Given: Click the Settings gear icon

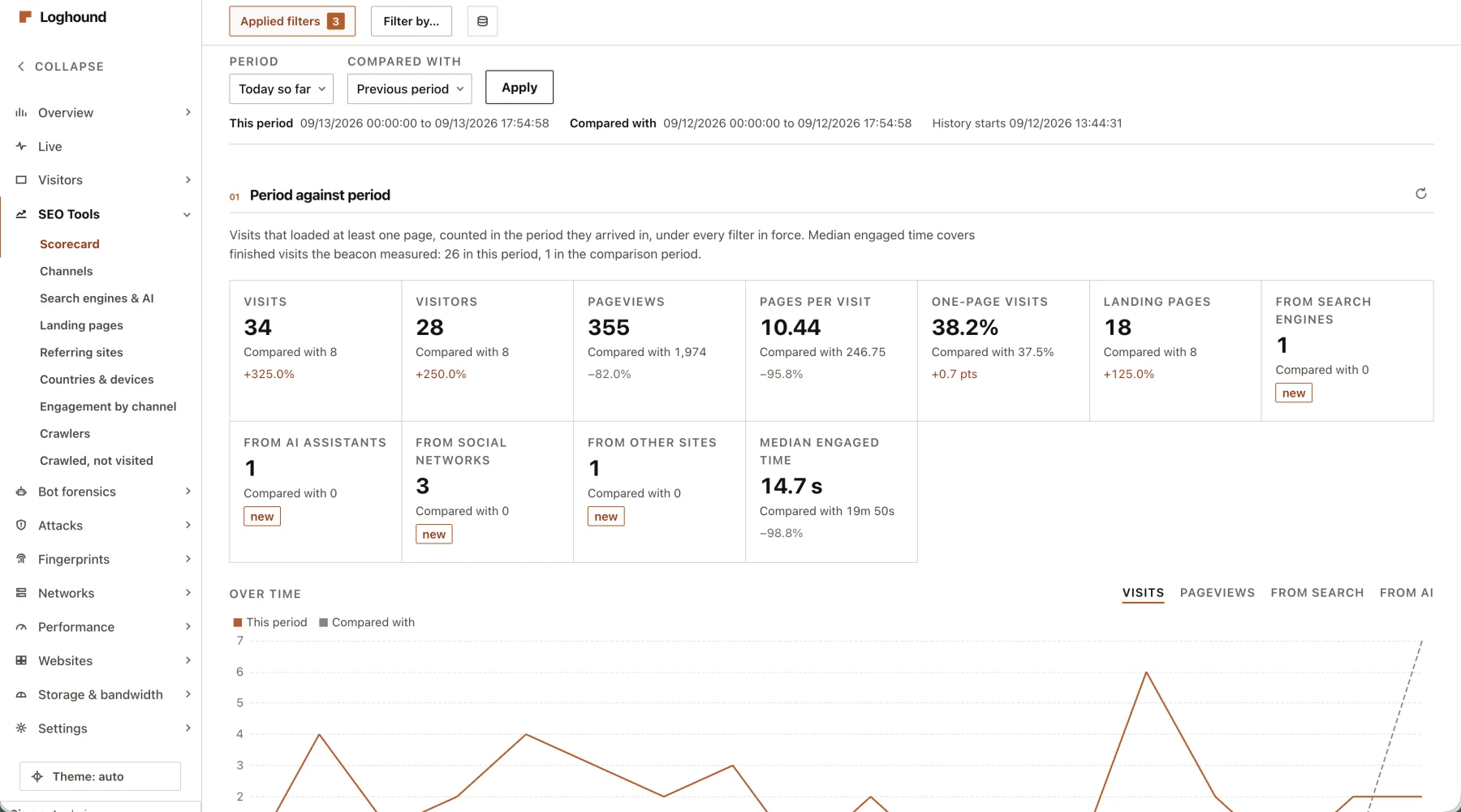Looking at the screenshot, I should pyautogui.click(x=21, y=728).
